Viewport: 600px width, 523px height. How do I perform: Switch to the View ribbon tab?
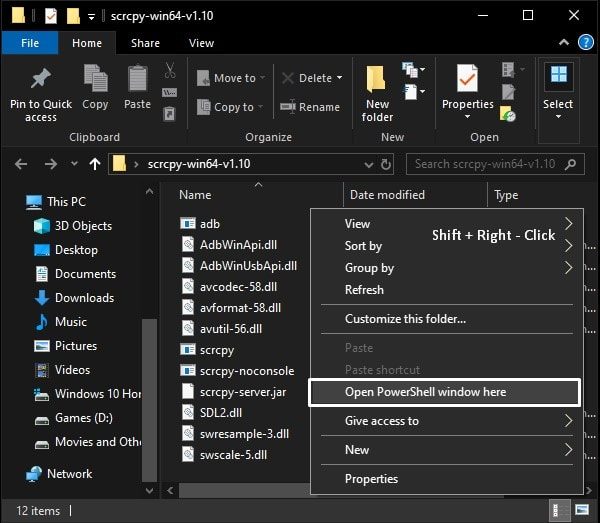(x=201, y=43)
